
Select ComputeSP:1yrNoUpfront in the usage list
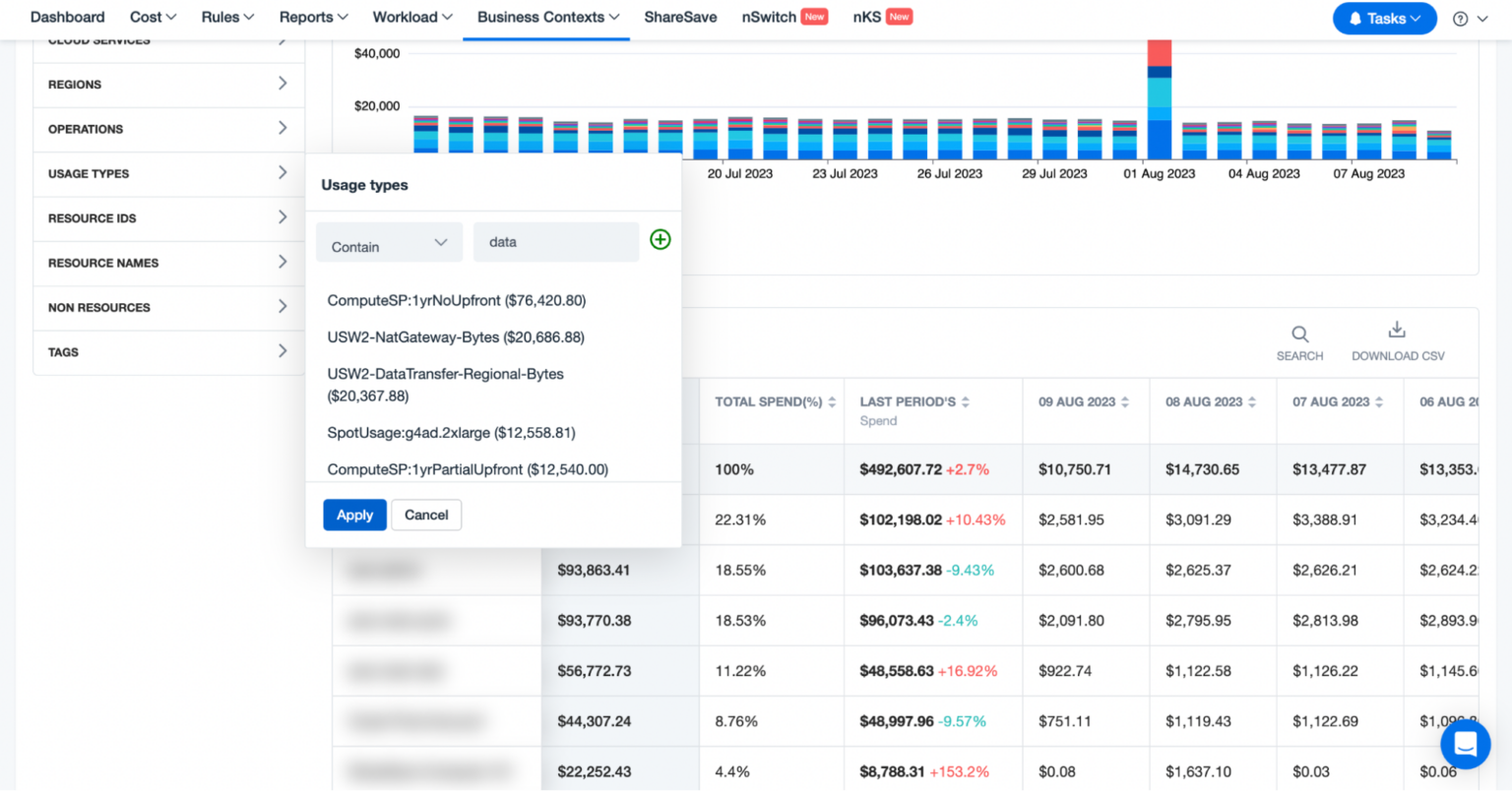pos(456,300)
